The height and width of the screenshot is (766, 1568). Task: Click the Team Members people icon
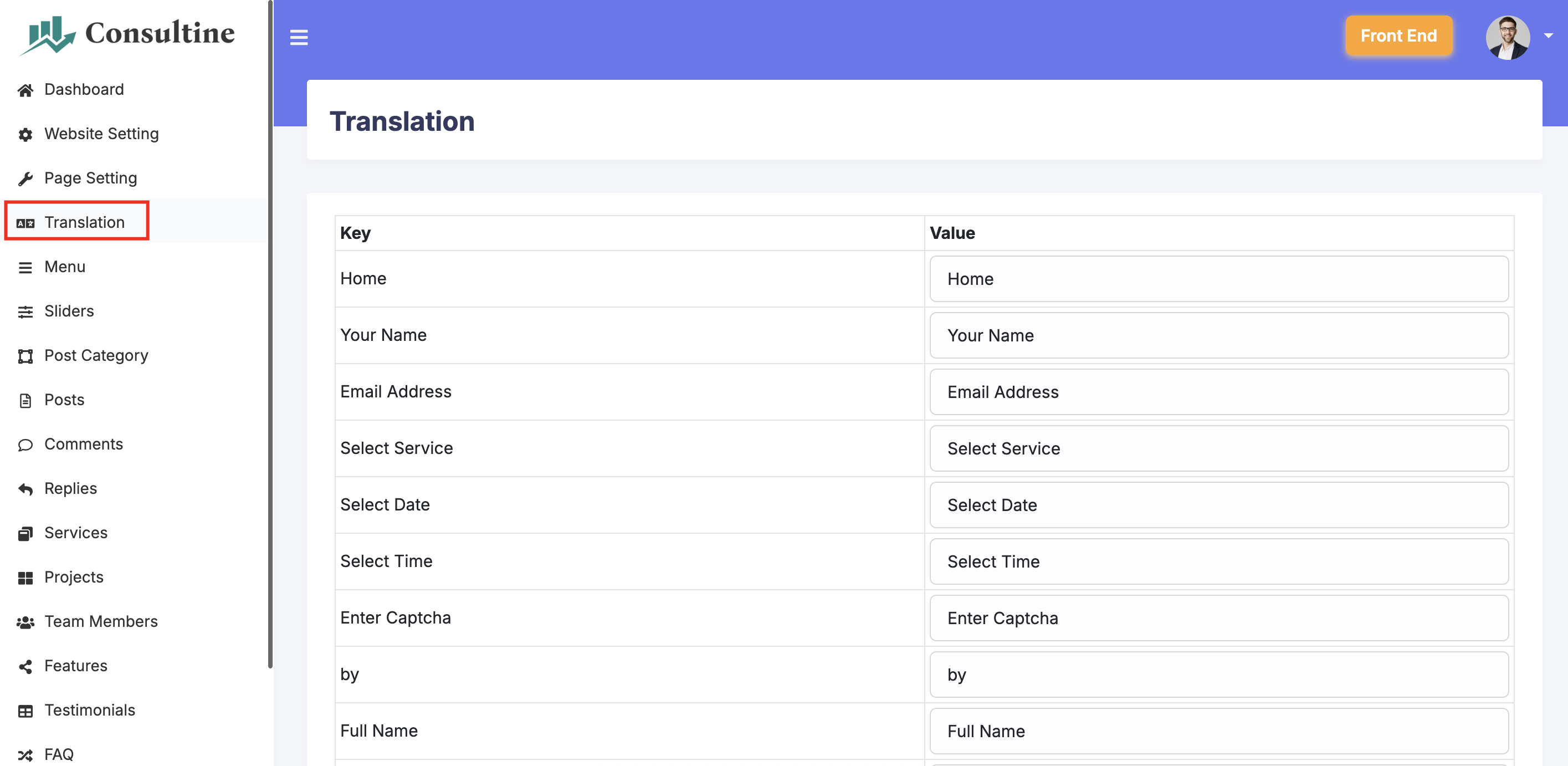[x=25, y=622]
